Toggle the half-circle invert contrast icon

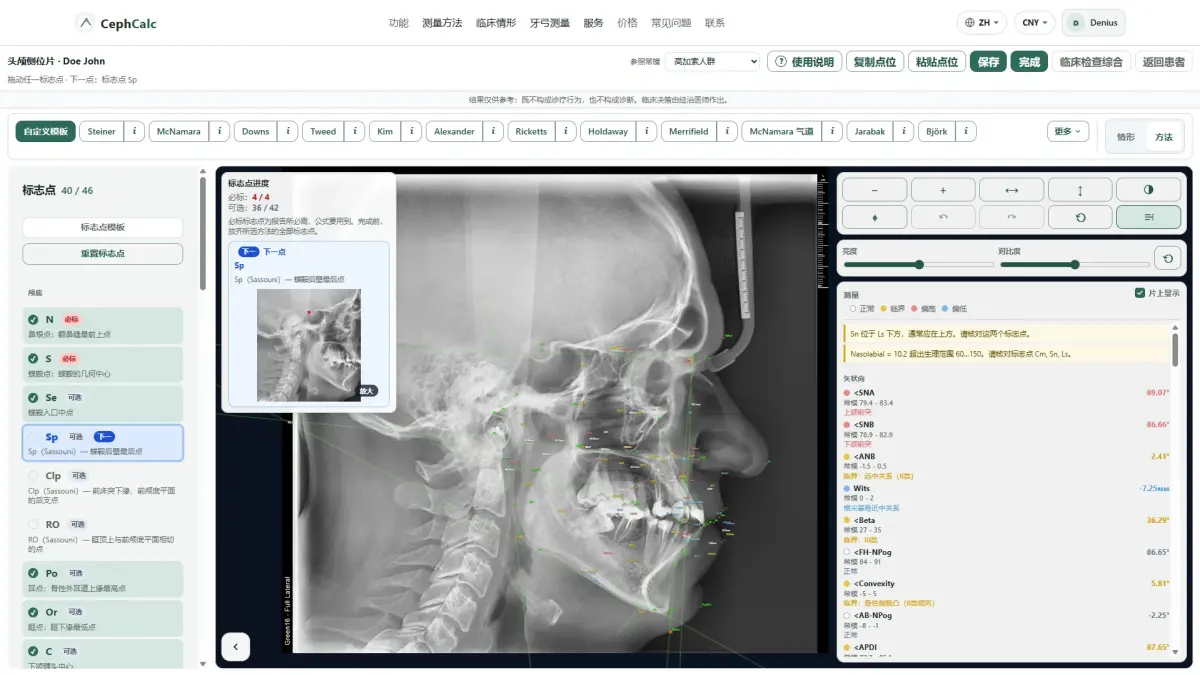coord(1148,190)
